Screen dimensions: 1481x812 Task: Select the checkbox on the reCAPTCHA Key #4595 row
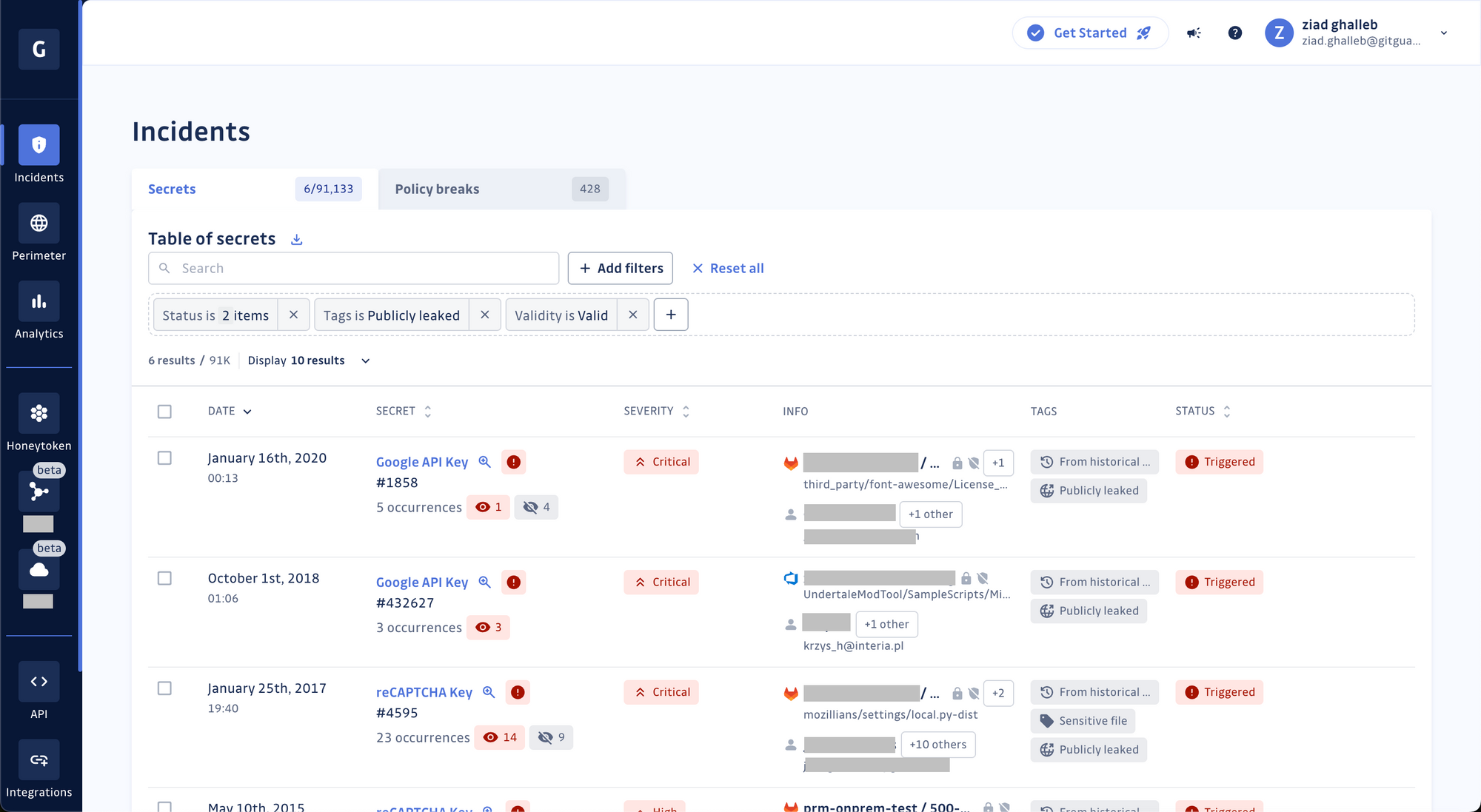pos(164,688)
